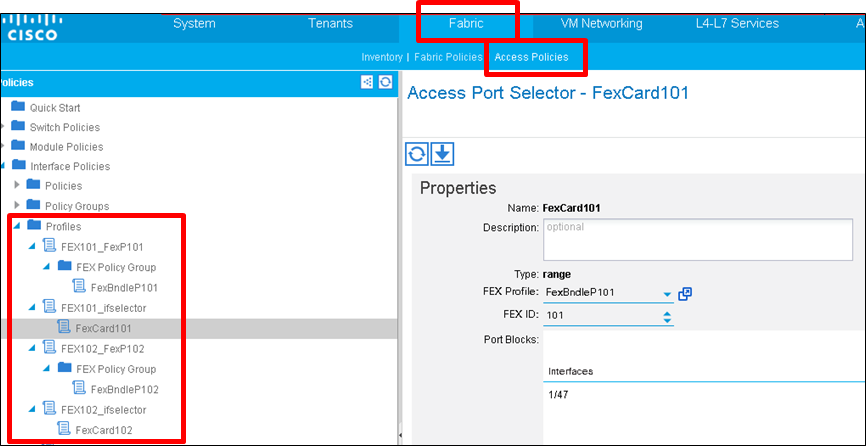Collapse the FEX101_FexP101 profile arrow
Screen dimensions: 866x446
pos(33,246)
